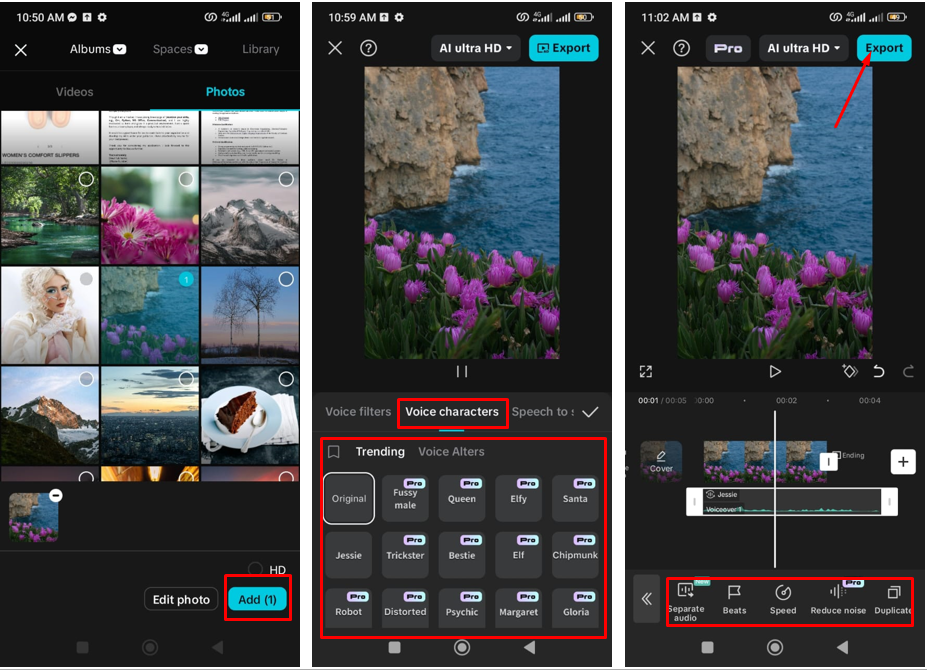Image resolution: width=927 pixels, height=670 pixels.
Task: Remove selected thumbnail with the minus icon
Action: point(56,496)
